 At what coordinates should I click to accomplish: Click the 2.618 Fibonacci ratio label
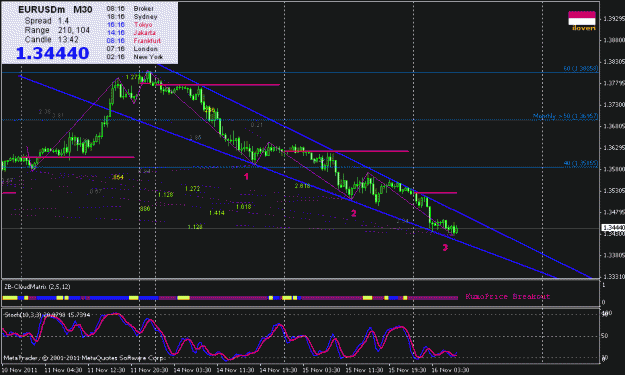[302, 186]
